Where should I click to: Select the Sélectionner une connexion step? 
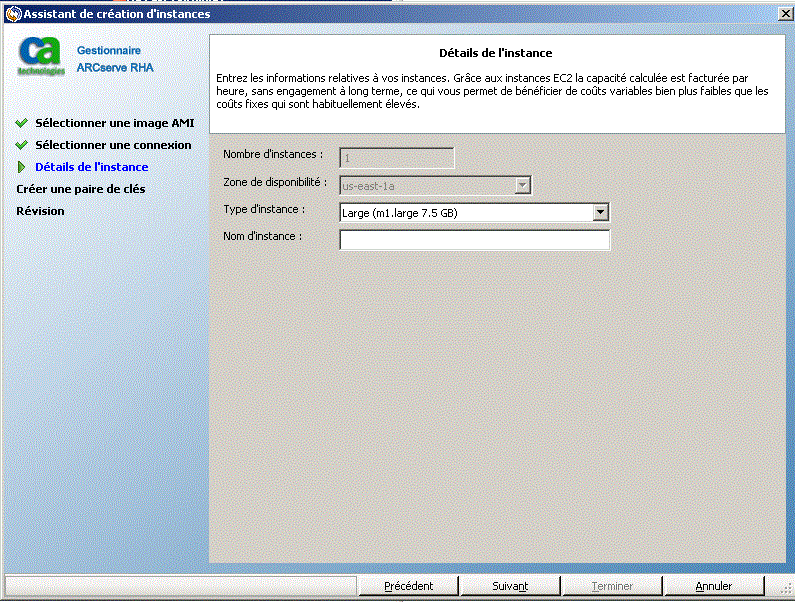pos(113,145)
